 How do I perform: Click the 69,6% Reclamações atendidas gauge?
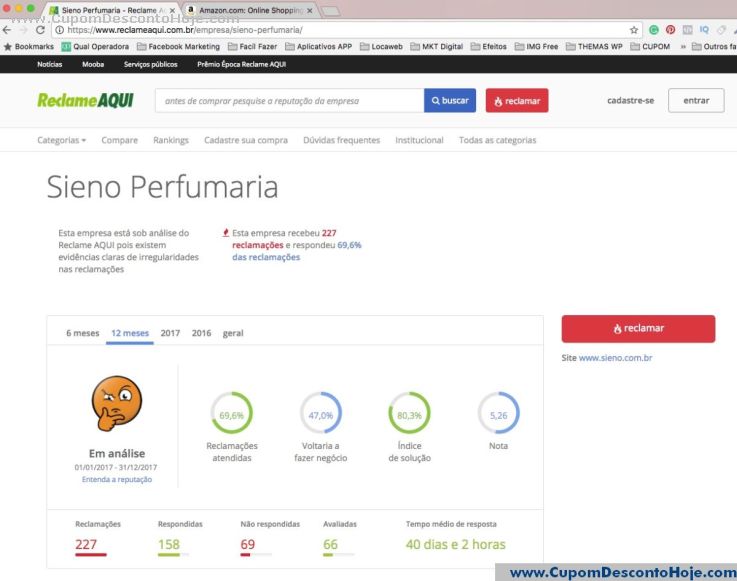[231, 413]
